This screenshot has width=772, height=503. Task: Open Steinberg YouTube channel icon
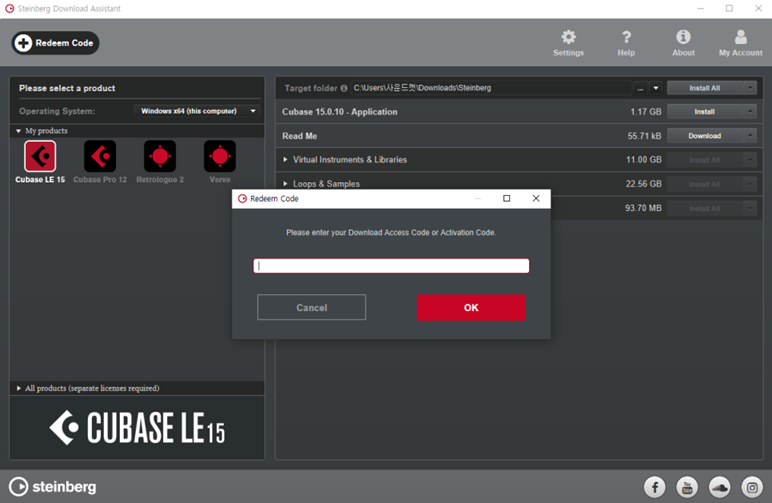point(687,487)
